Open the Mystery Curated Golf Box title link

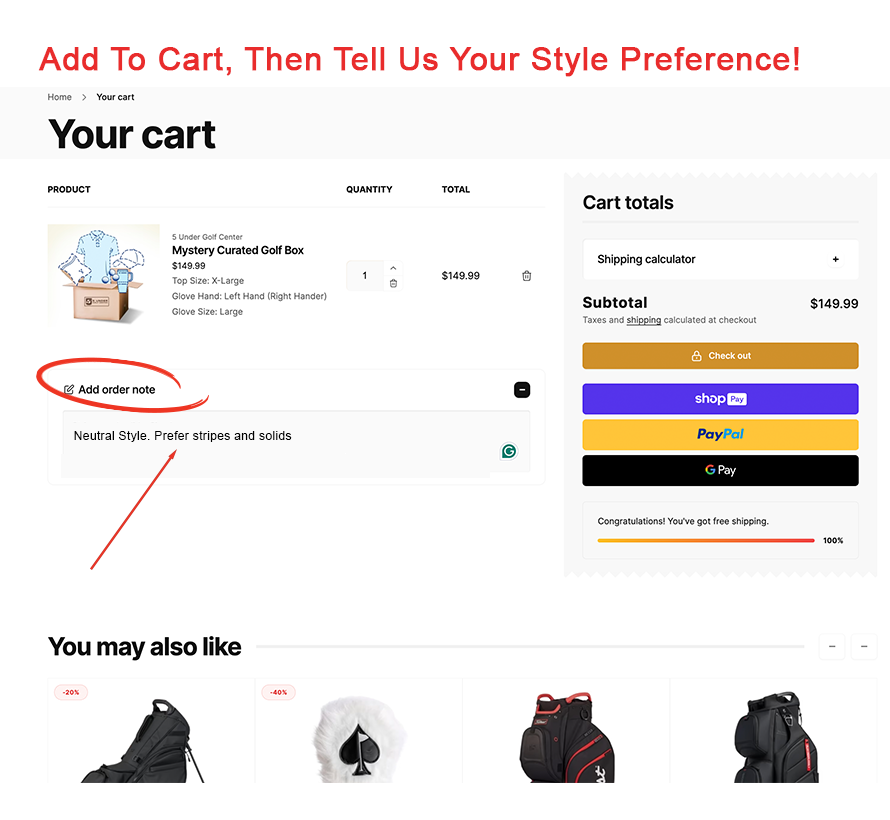pos(238,250)
